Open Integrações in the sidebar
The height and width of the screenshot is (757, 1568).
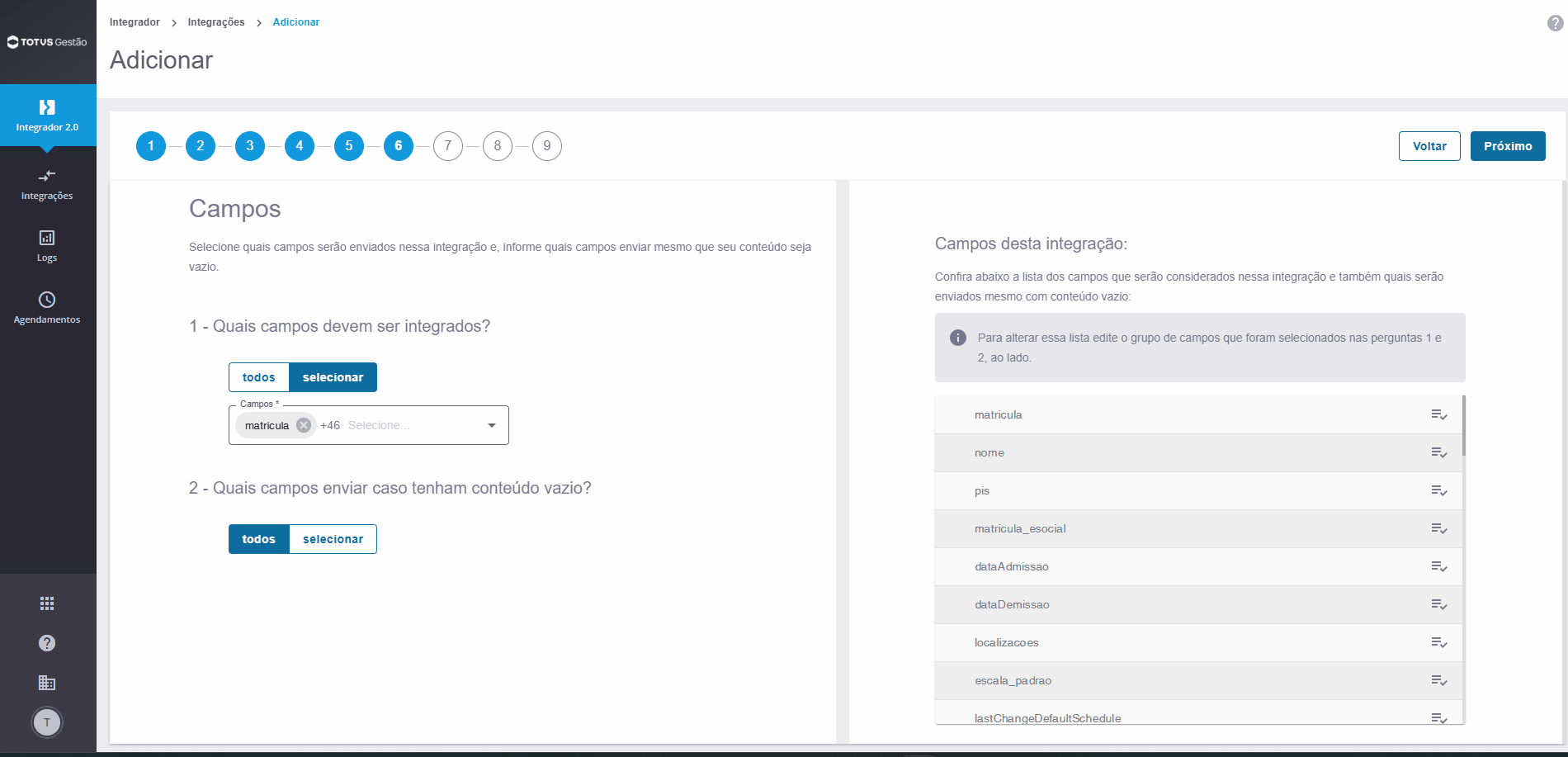click(47, 184)
